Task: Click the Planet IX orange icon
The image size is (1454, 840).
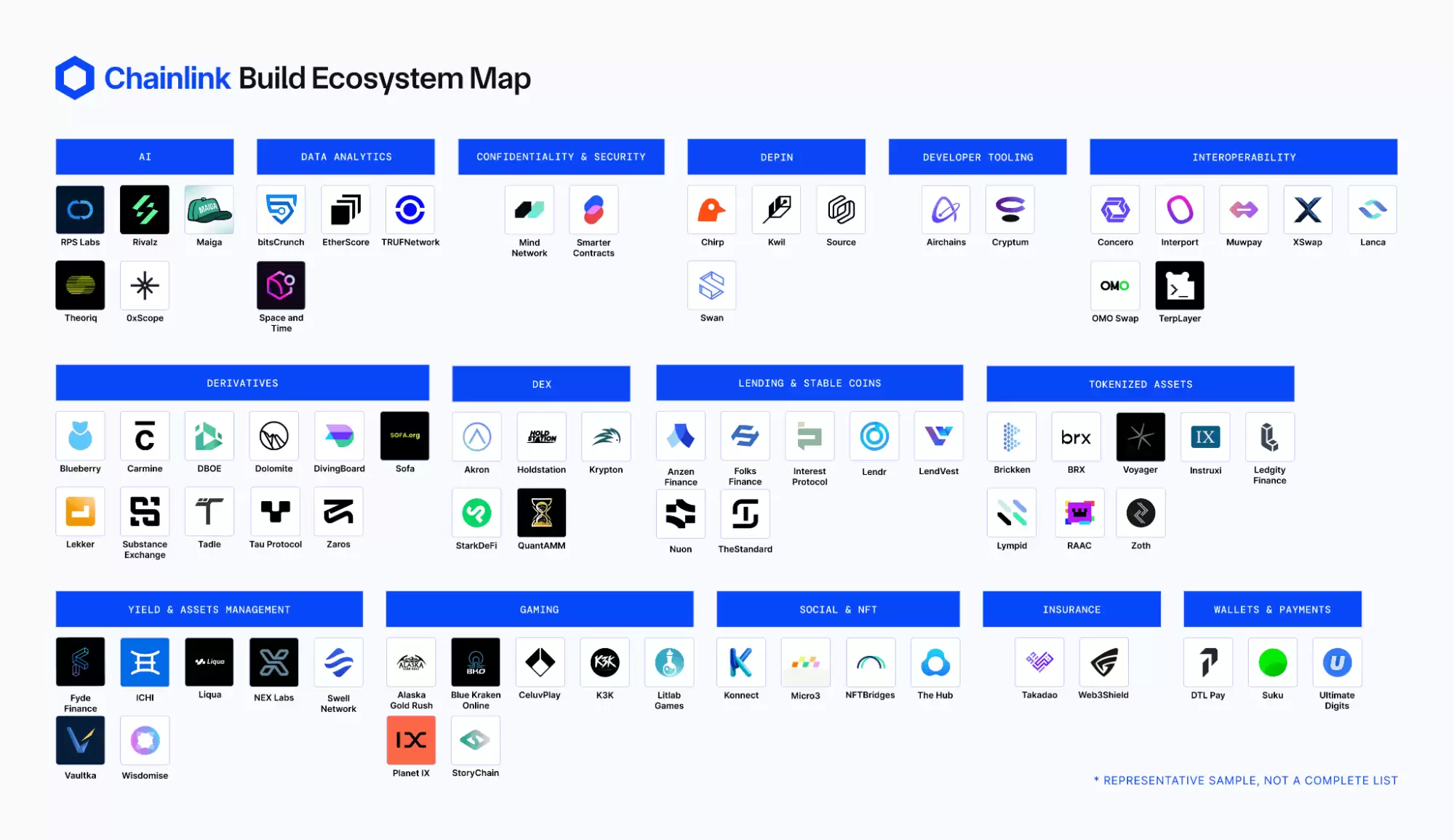Action: pos(411,740)
